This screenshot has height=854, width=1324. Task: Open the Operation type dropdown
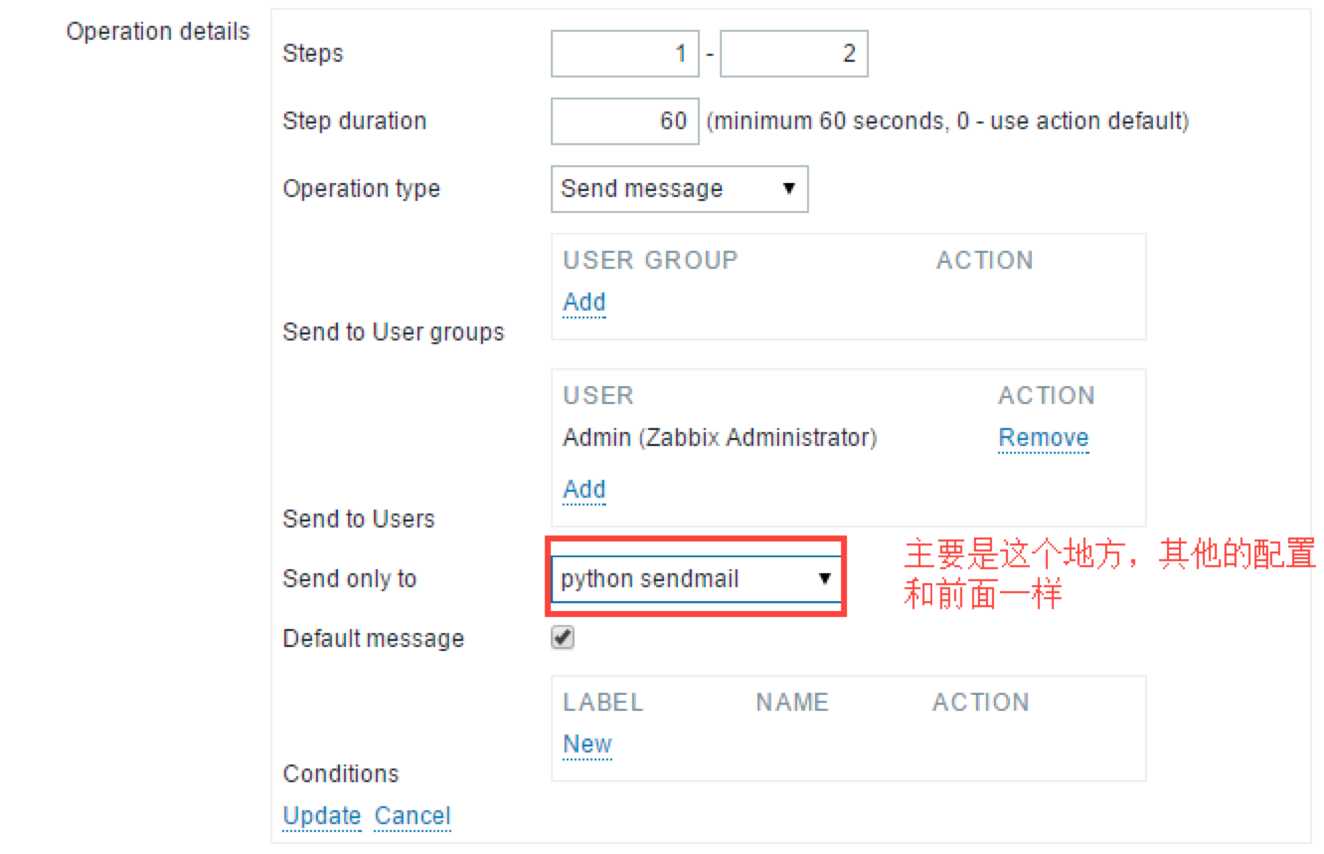tap(679, 189)
